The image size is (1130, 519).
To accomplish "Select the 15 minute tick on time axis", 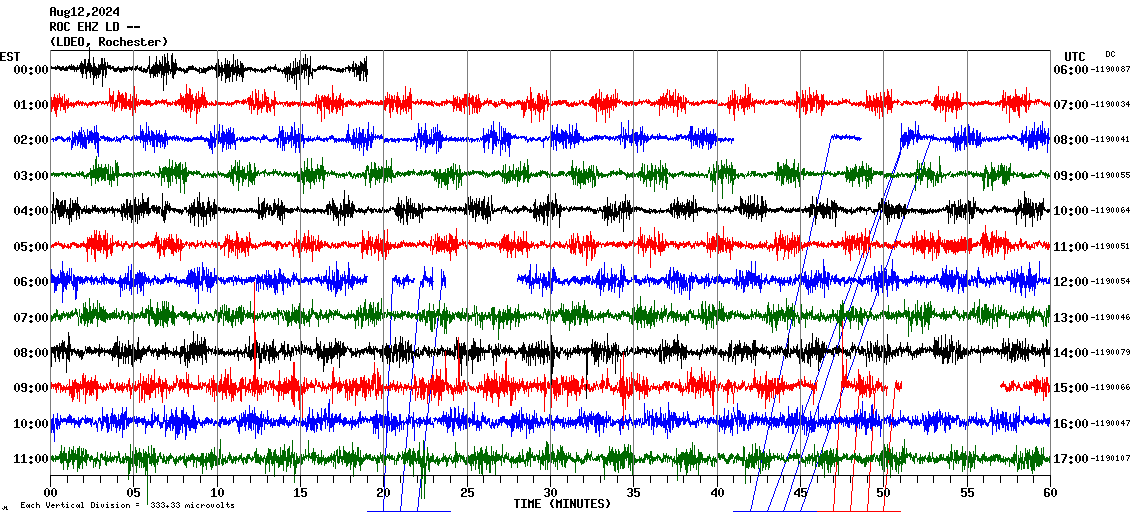I will tap(300, 492).
